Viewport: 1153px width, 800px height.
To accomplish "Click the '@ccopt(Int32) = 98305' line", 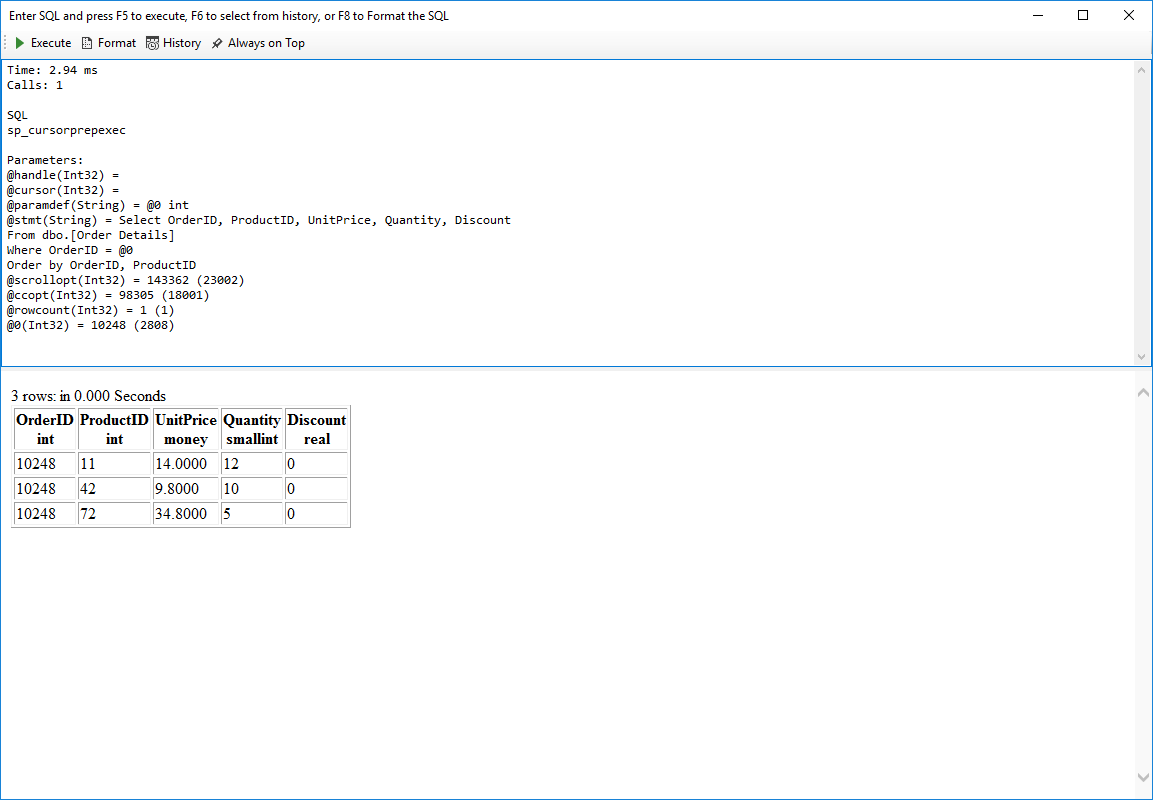I will 108,295.
